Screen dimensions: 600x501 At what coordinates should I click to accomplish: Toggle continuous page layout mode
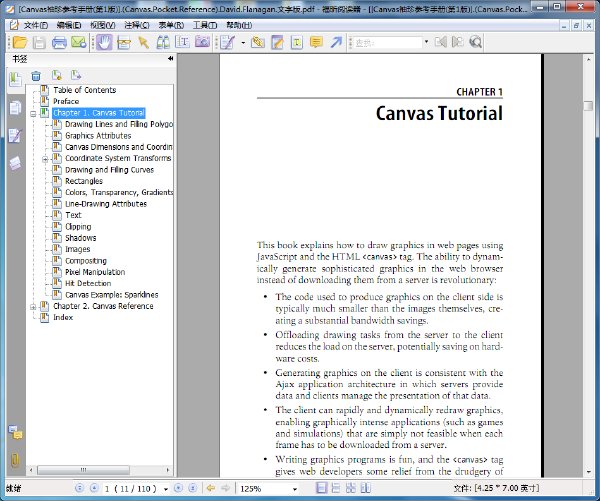336,488
